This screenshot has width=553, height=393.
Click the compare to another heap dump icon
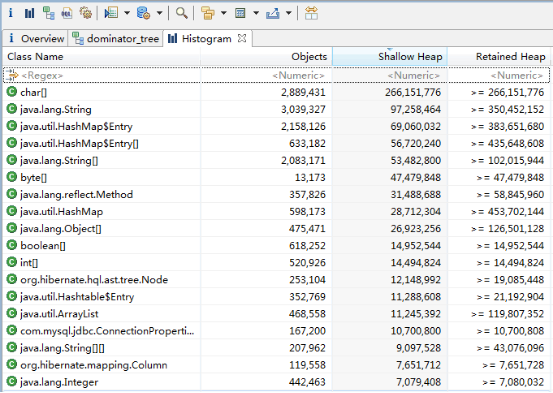coord(311,13)
